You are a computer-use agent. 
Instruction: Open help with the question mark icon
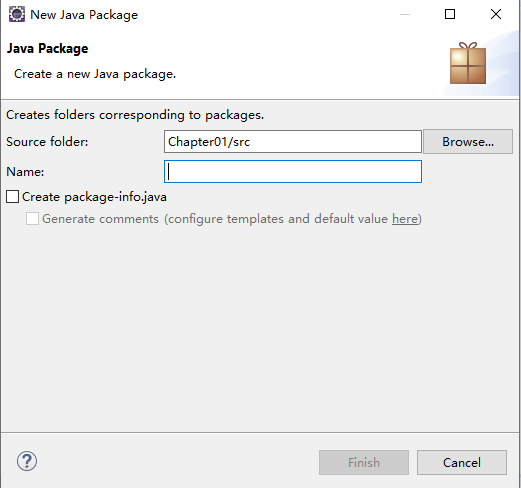click(x=27, y=461)
